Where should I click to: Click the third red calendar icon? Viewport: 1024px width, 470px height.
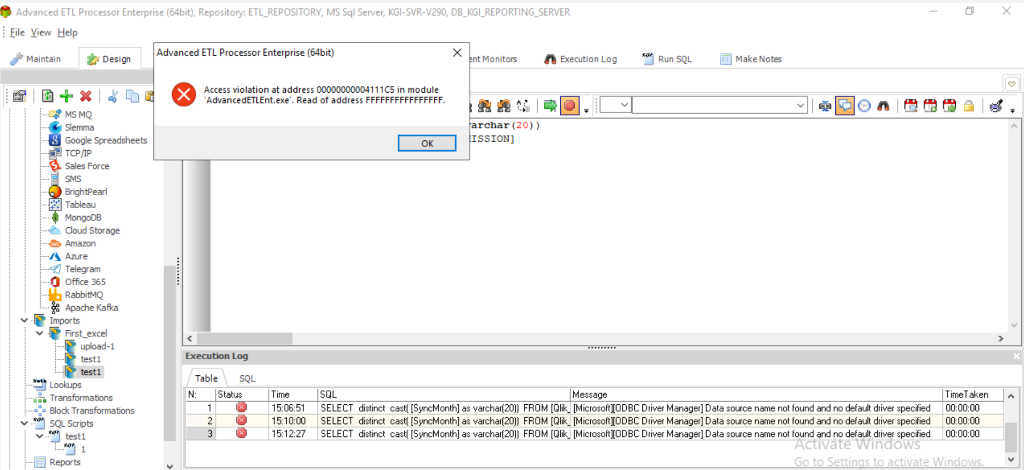coord(950,106)
